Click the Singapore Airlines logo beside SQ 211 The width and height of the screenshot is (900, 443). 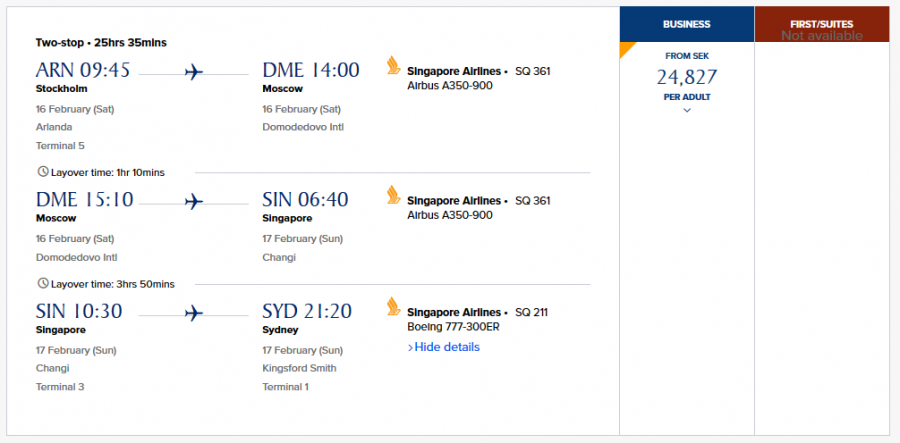(x=393, y=306)
